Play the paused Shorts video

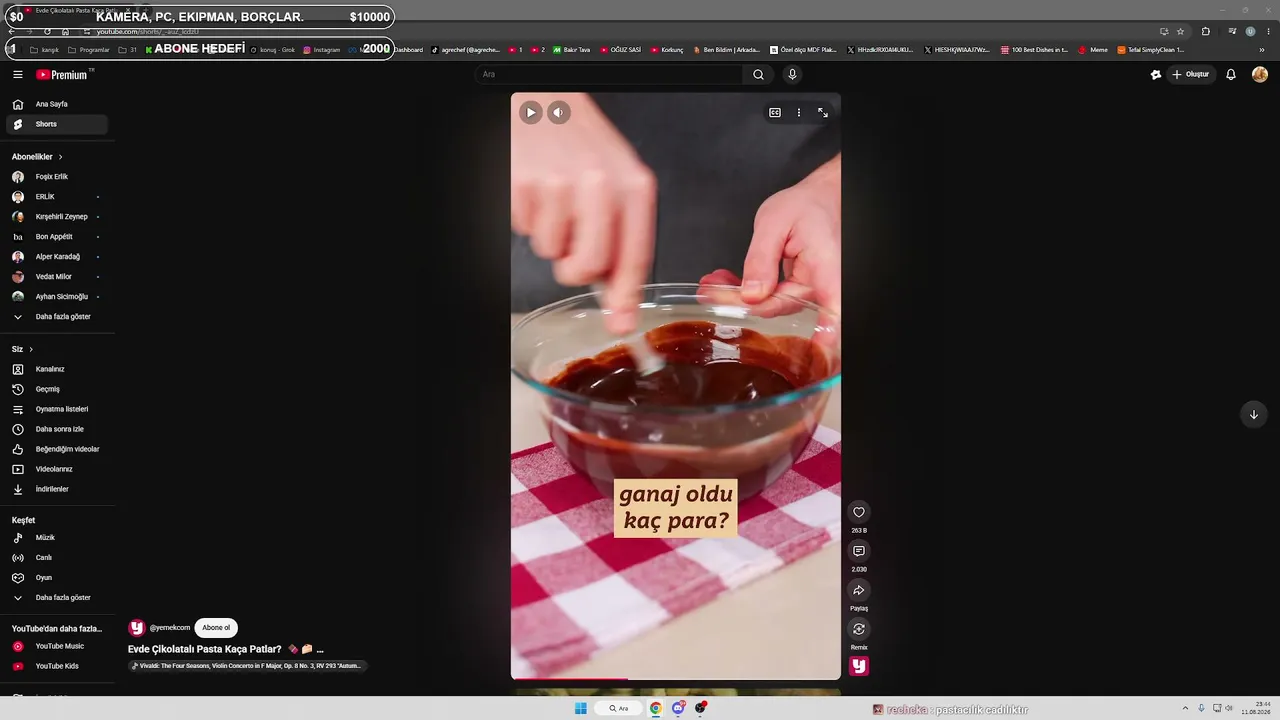[x=531, y=112]
